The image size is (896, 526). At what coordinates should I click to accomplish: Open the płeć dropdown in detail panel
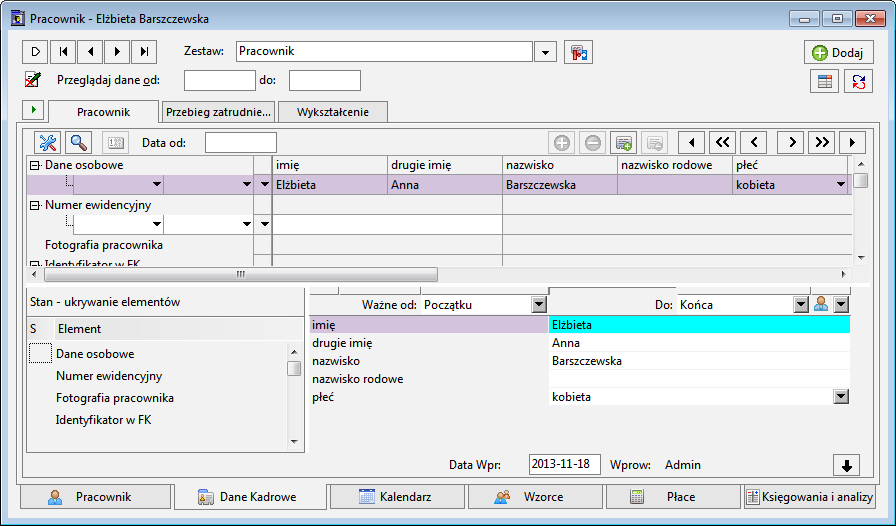pyautogui.click(x=841, y=397)
